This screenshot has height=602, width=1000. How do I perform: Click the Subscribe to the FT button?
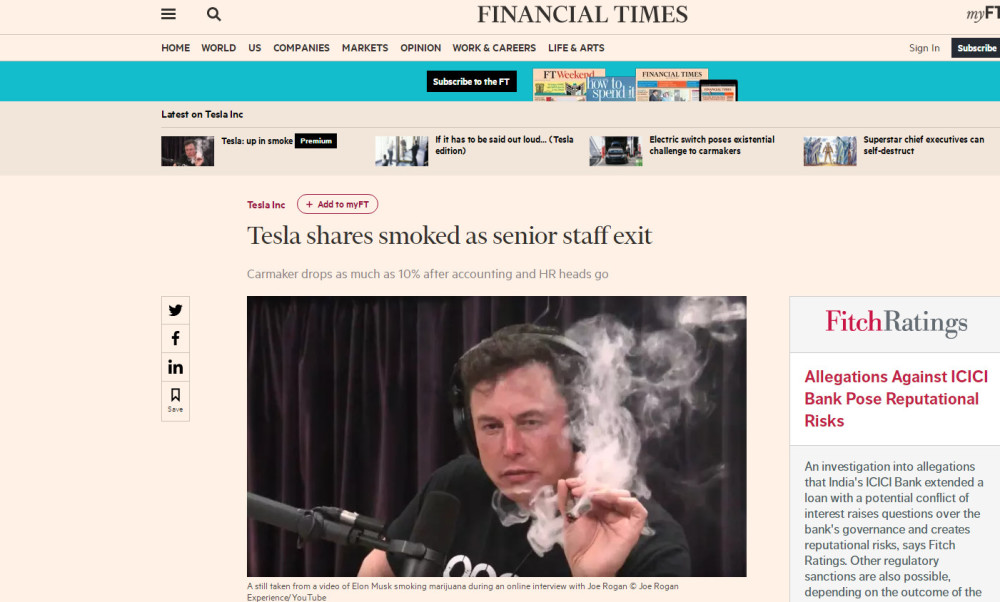pyautogui.click(x=471, y=82)
